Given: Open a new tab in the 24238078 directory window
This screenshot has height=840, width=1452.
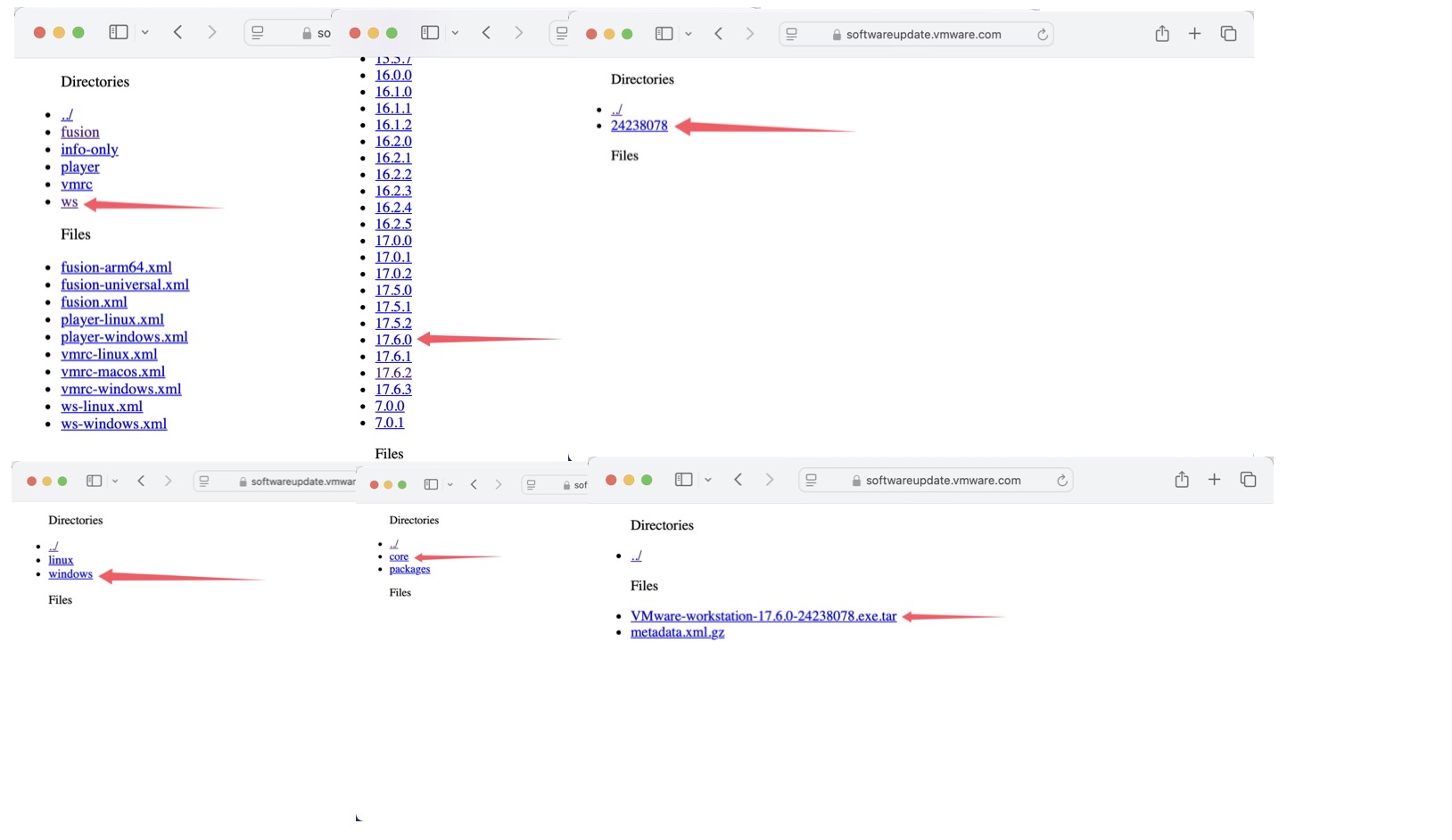Looking at the screenshot, I should (1194, 34).
